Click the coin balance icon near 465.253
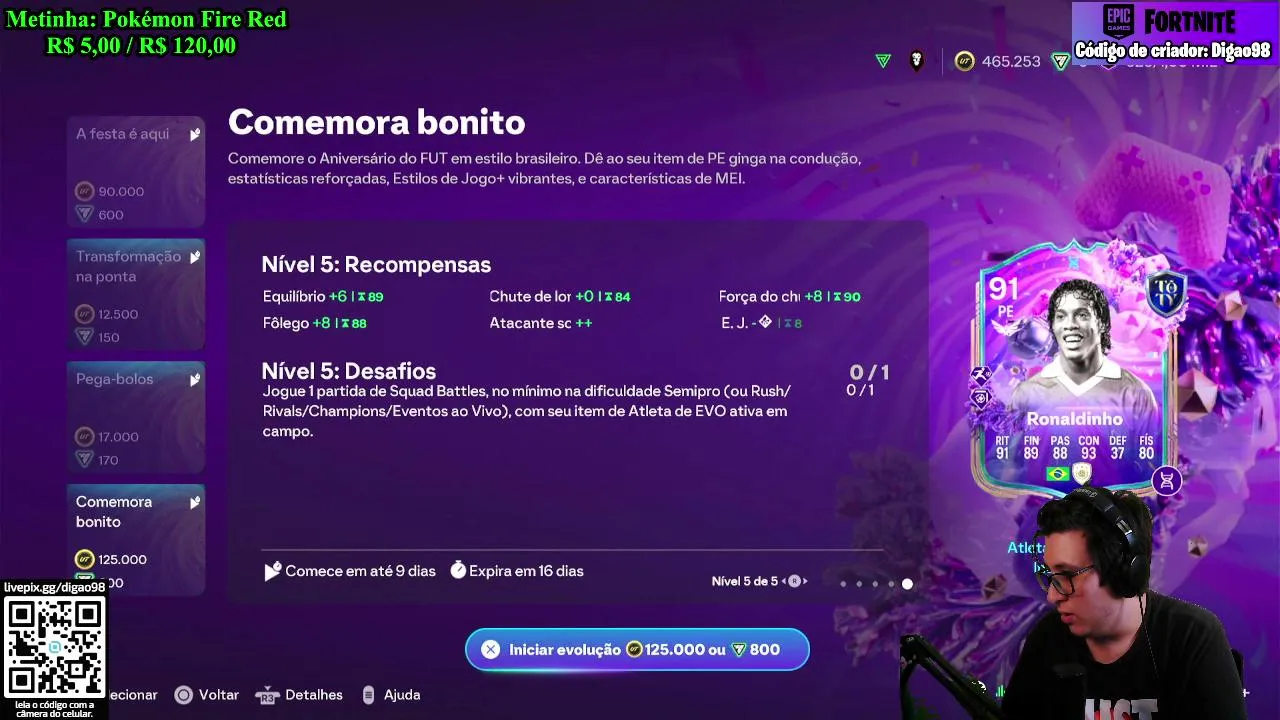Viewport: 1280px width, 720px height. coord(964,61)
